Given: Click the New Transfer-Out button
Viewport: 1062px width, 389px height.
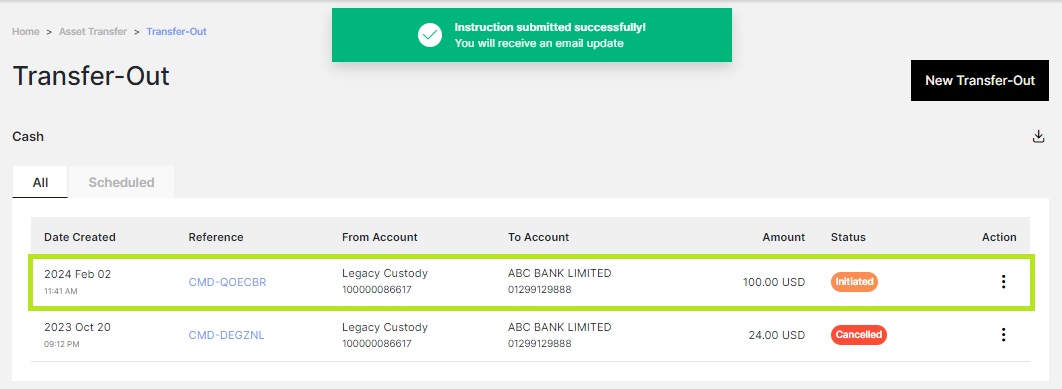Looking at the screenshot, I should coord(979,81).
